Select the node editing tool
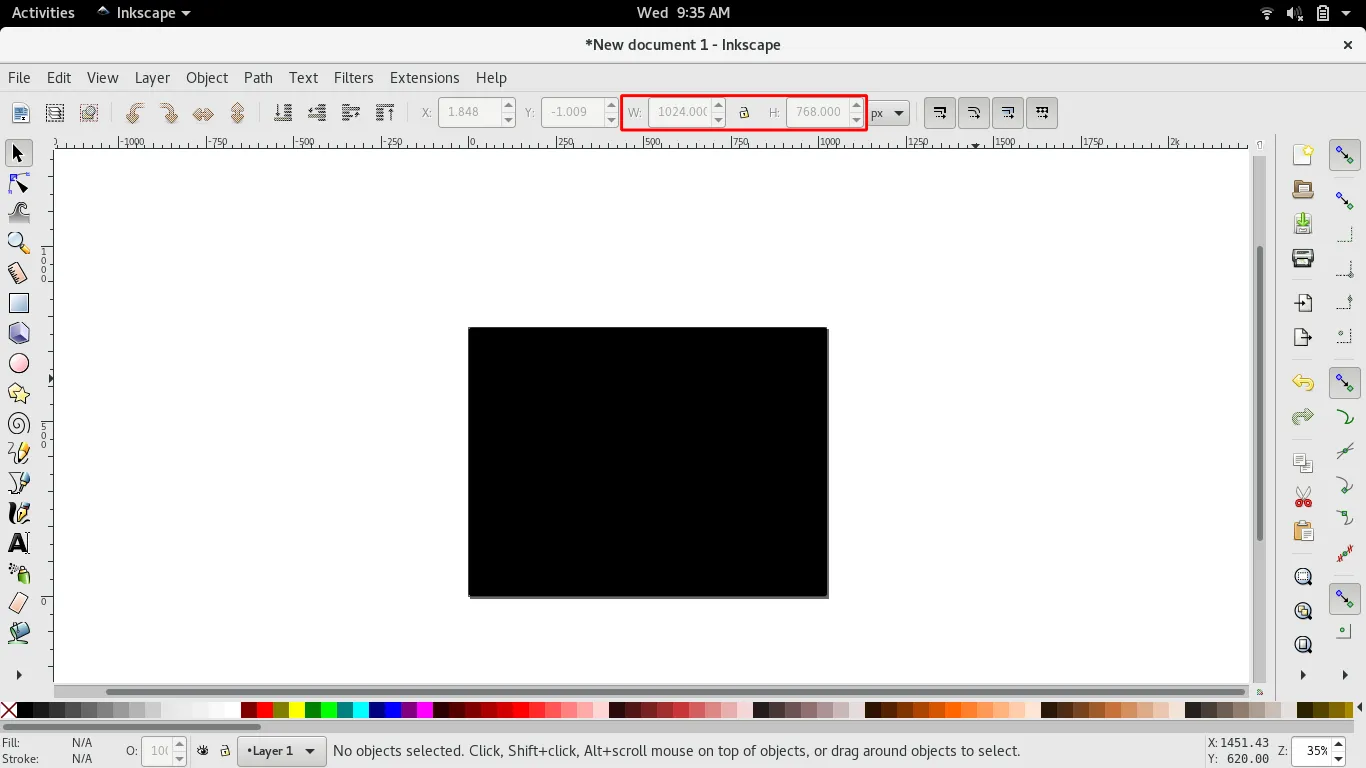The height and width of the screenshot is (768, 1366). coord(19,183)
